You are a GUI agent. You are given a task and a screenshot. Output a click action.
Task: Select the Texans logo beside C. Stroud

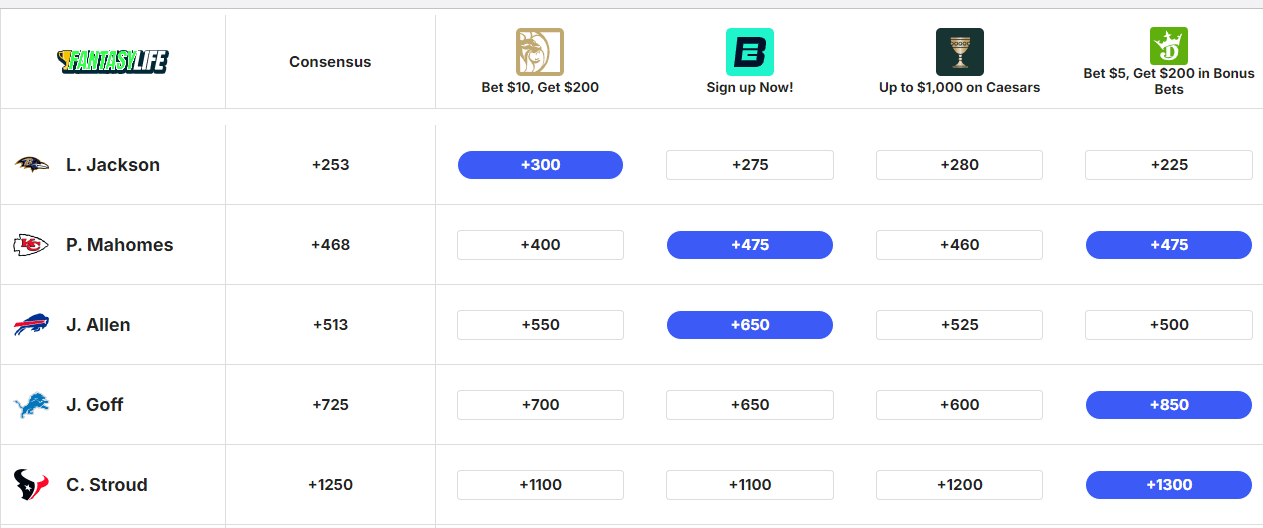[x=31, y=485]
